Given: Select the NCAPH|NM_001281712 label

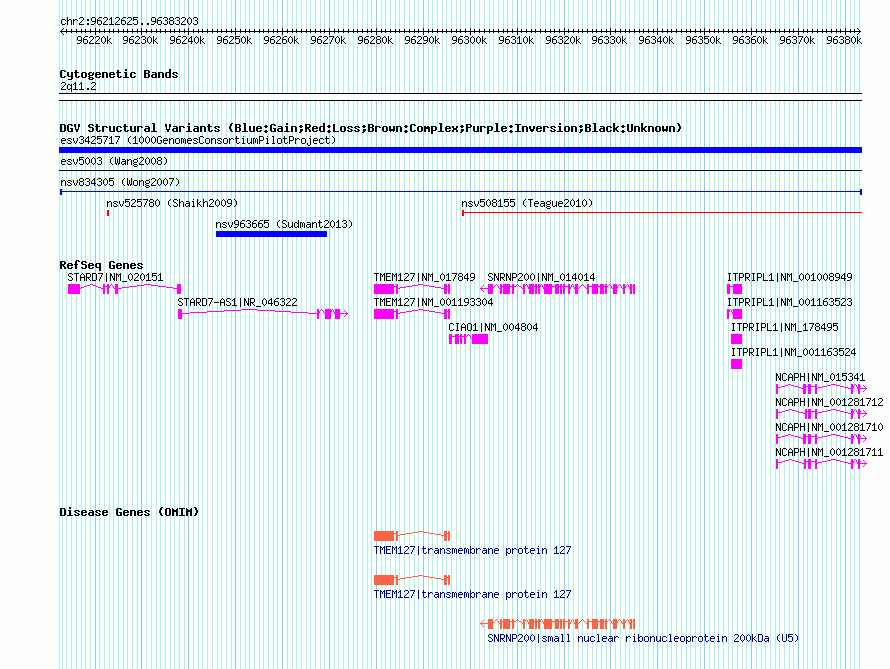Looking at the screenshot, I should point(829,402).
